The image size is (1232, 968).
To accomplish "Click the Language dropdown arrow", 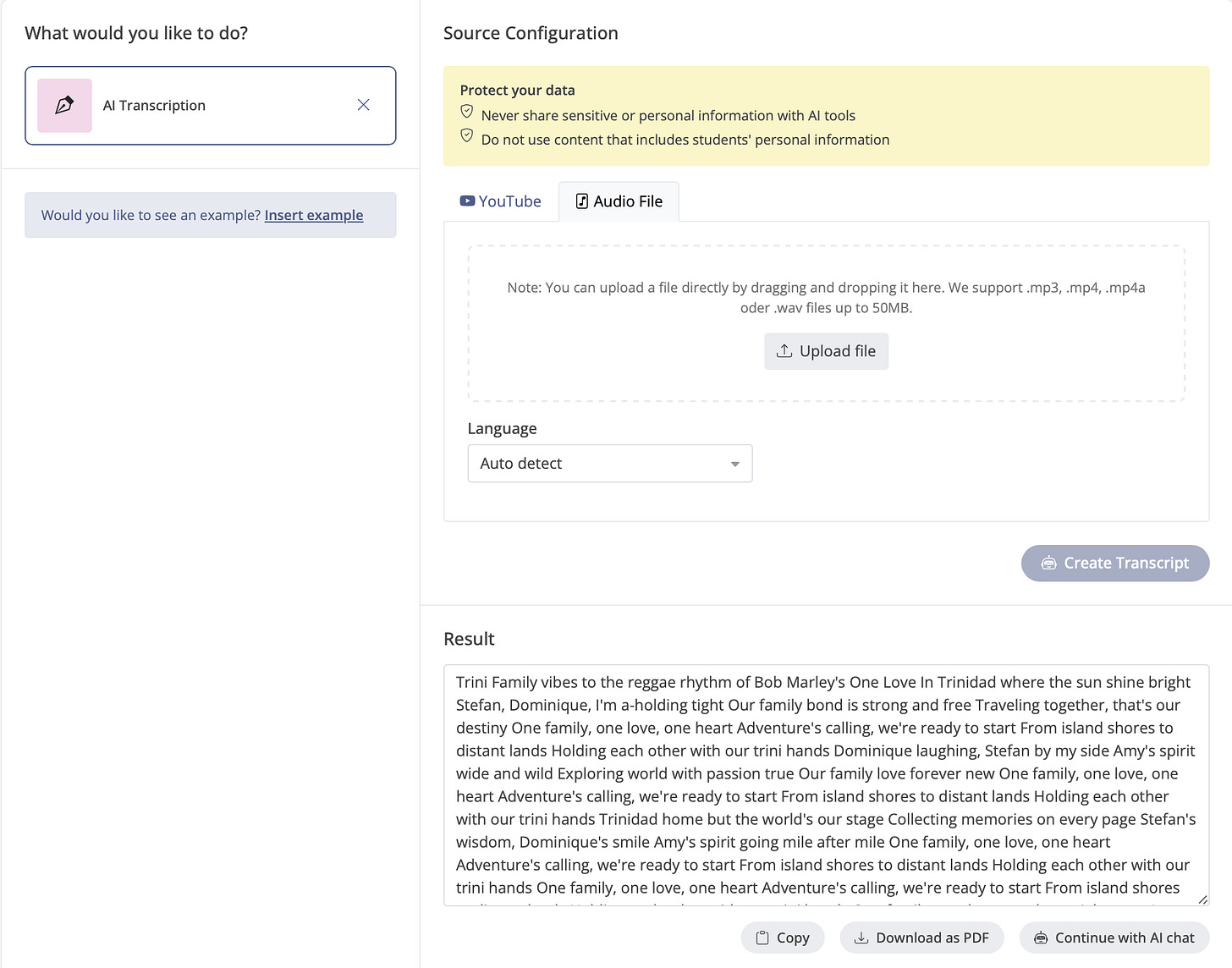I will pos(734,465).
